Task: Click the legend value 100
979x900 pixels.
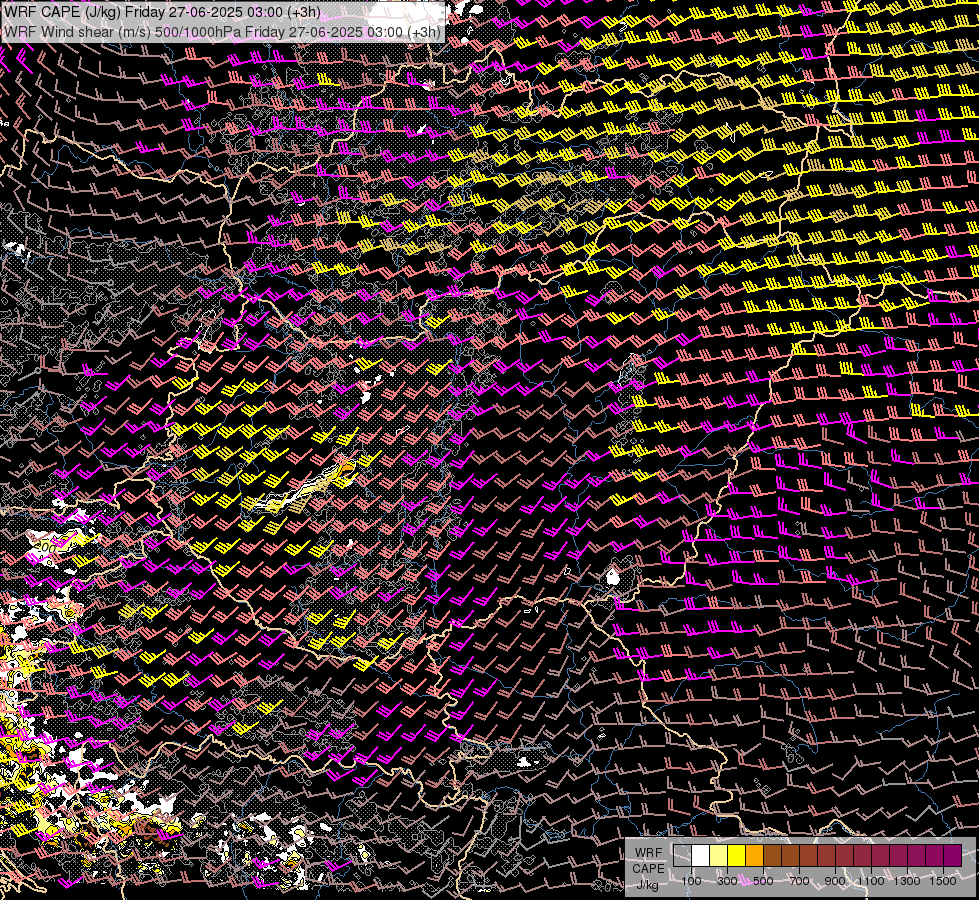Action: [x=691, y=881]
